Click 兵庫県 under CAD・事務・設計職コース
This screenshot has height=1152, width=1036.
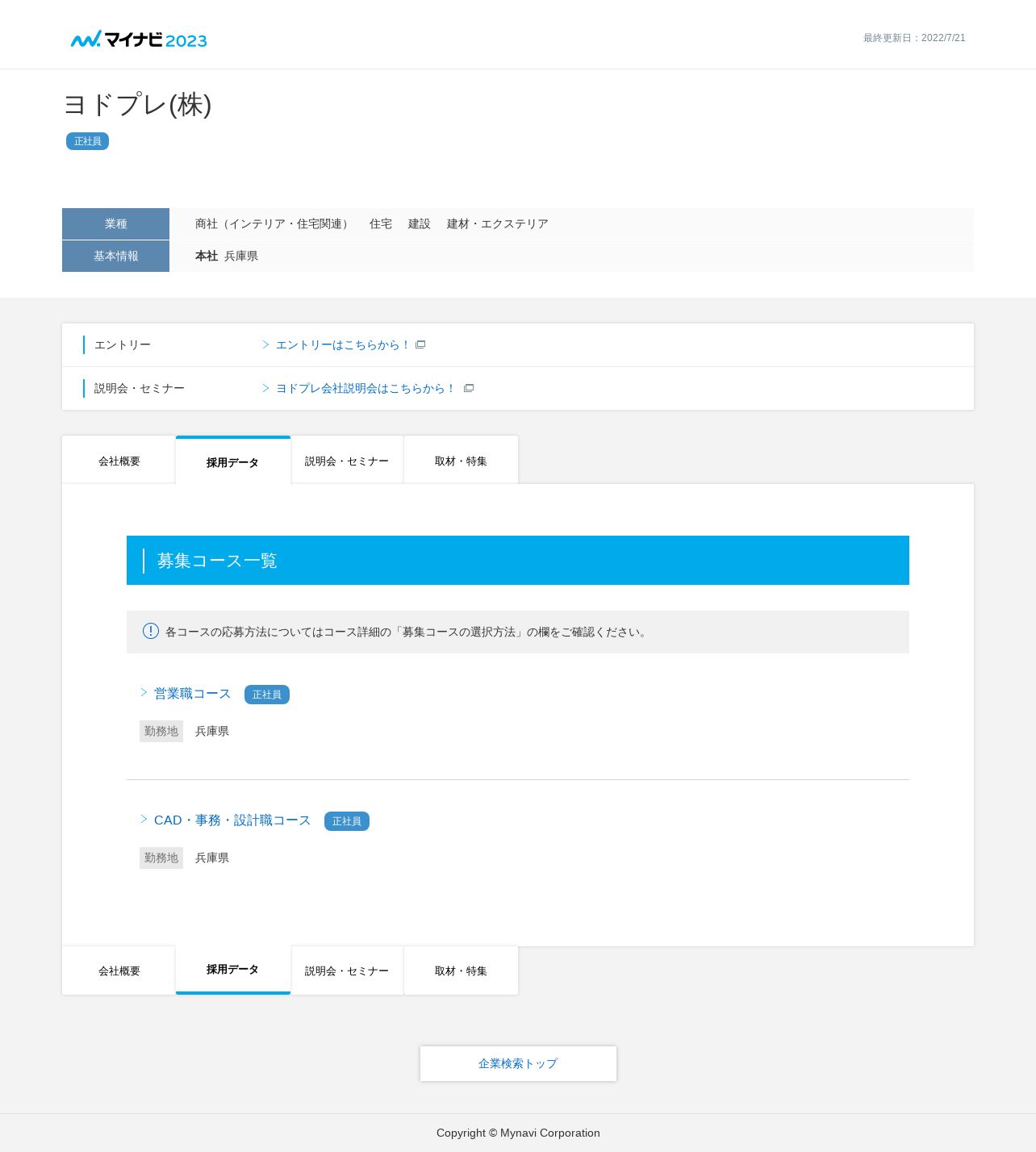tap(212, 858)
